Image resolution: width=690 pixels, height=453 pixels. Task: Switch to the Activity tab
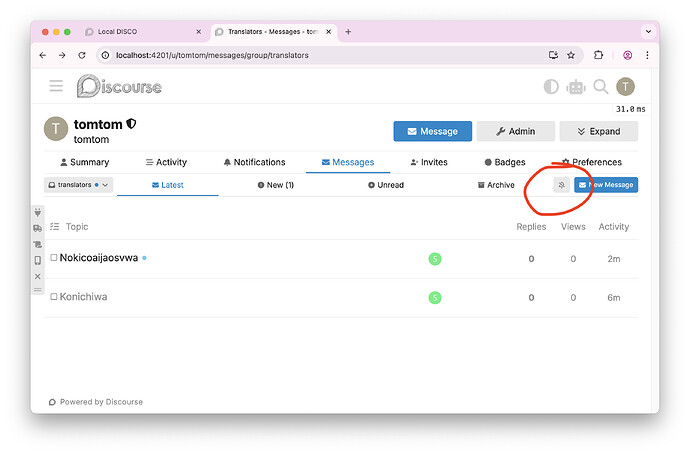(x=166, y=162)
